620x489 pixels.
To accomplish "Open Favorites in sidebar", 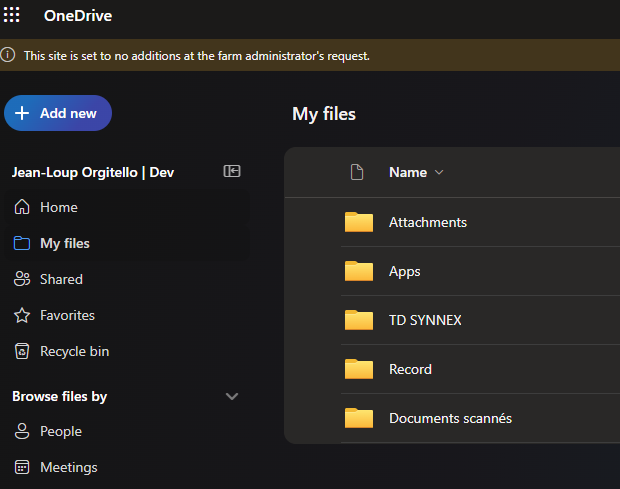I will (127, 315).
